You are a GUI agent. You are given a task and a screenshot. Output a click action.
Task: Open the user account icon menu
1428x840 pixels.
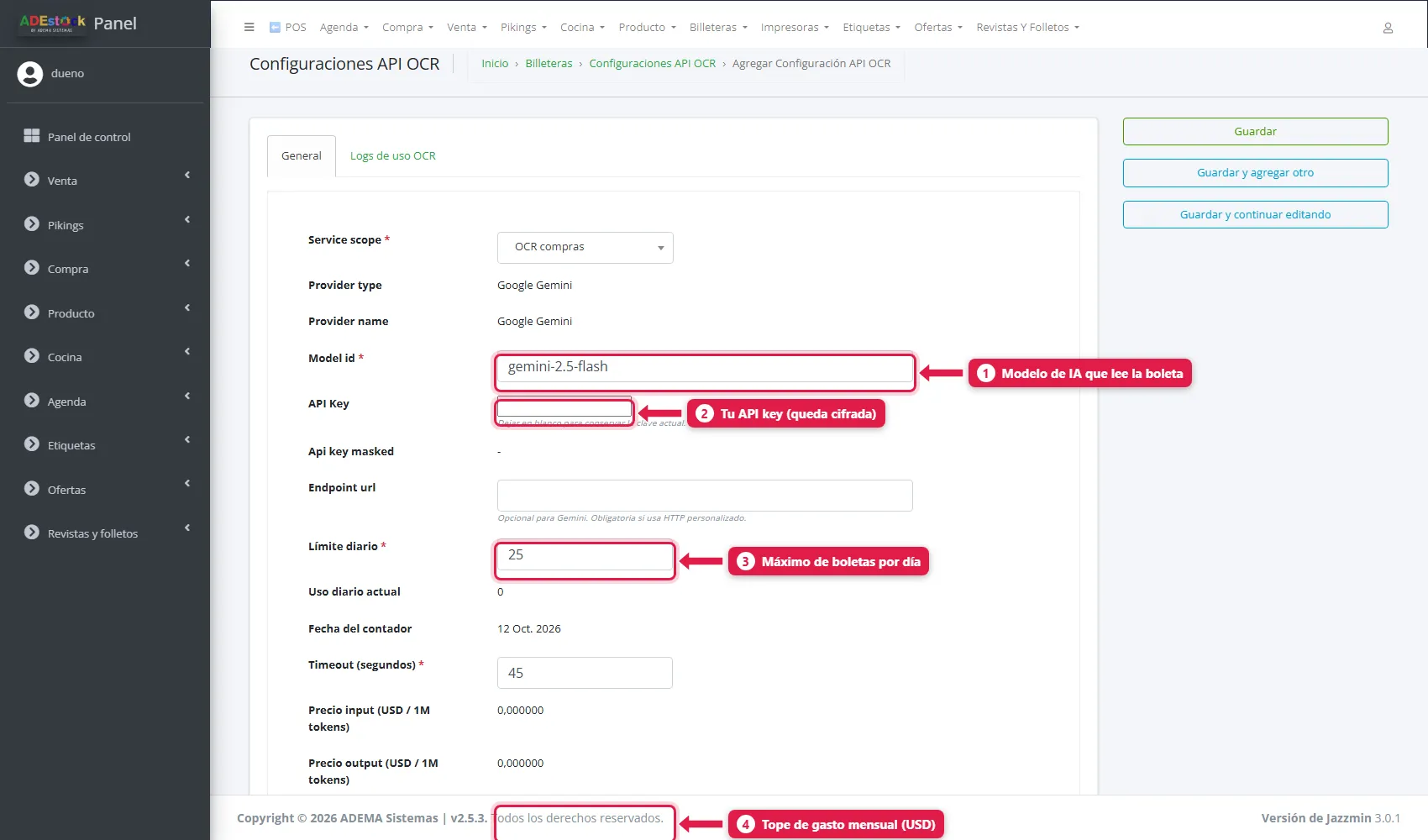(1388, 28)
